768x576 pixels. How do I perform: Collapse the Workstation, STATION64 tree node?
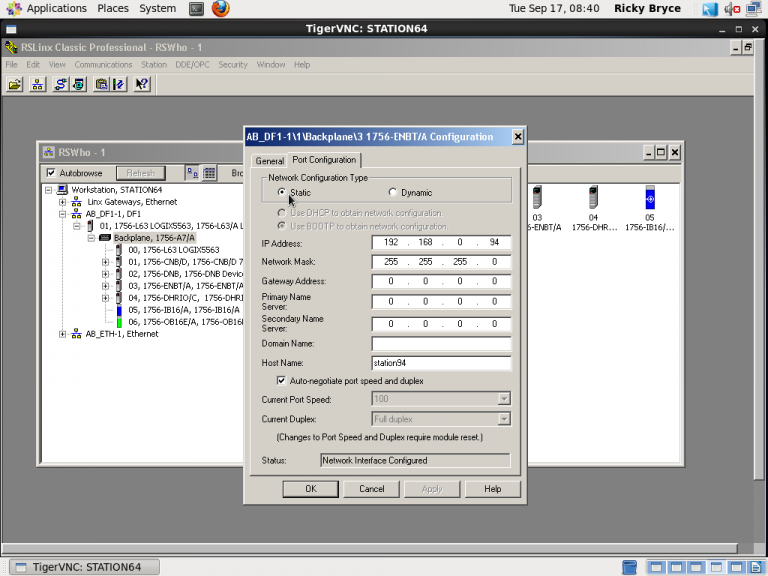click(x=48, y=190)
